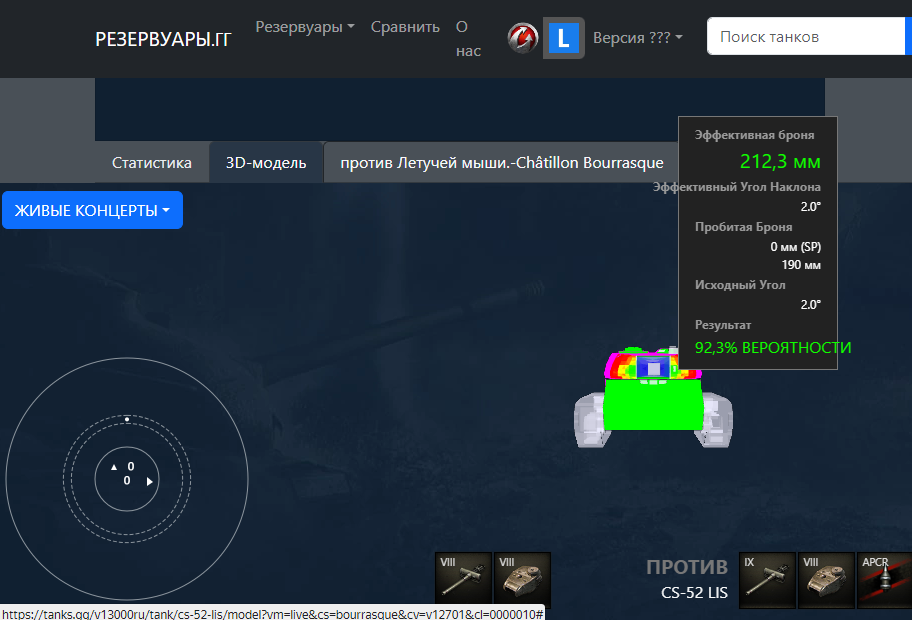Expand the Версия ??? dropdown
912x620 pixels.
pos(637,38)
